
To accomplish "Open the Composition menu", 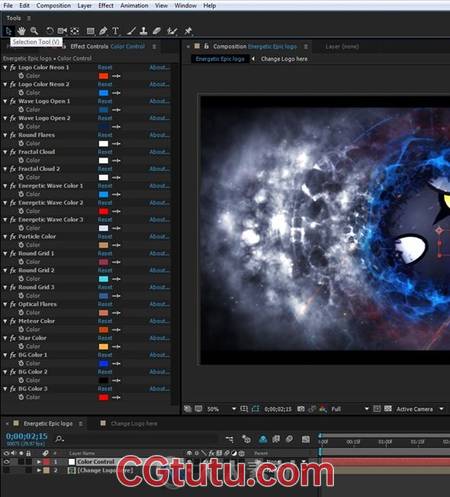I will [x=53, y=6].
